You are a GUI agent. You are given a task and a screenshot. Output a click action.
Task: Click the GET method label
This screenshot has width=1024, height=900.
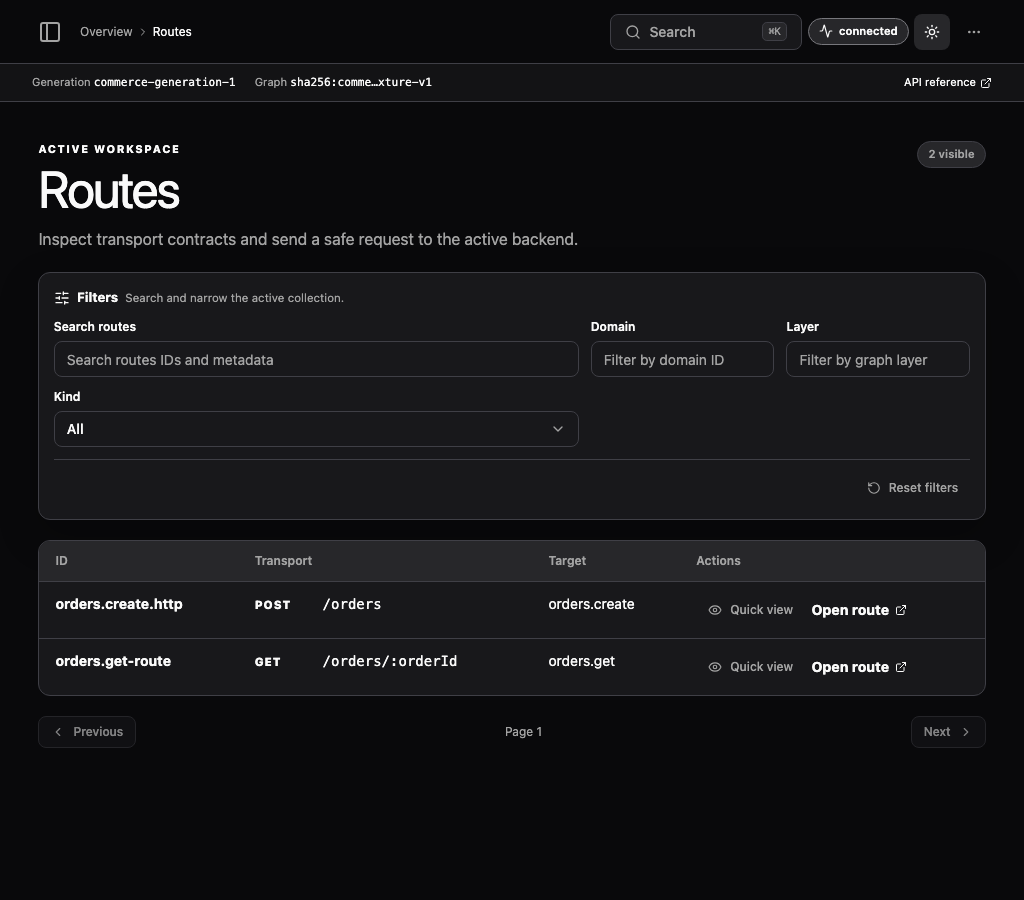tap(267, 662)
